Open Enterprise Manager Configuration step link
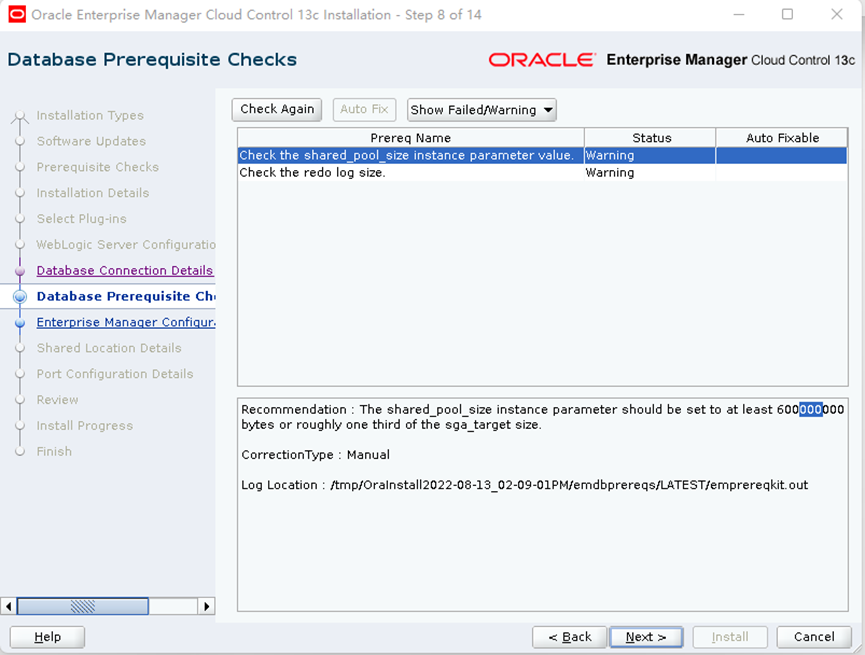The image size is (865, 655). (x=126, y=323)
